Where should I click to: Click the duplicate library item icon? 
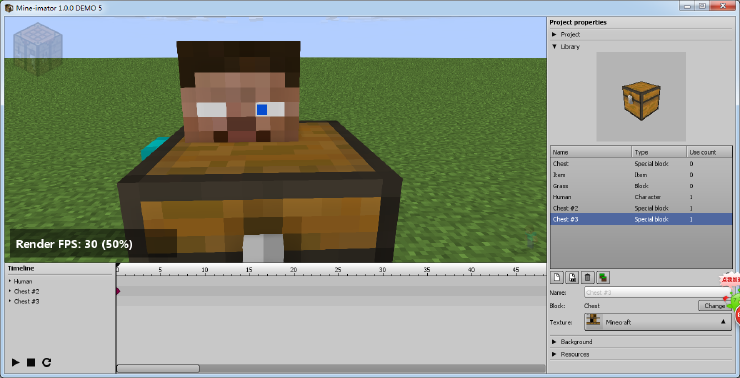tap(572, 277)
